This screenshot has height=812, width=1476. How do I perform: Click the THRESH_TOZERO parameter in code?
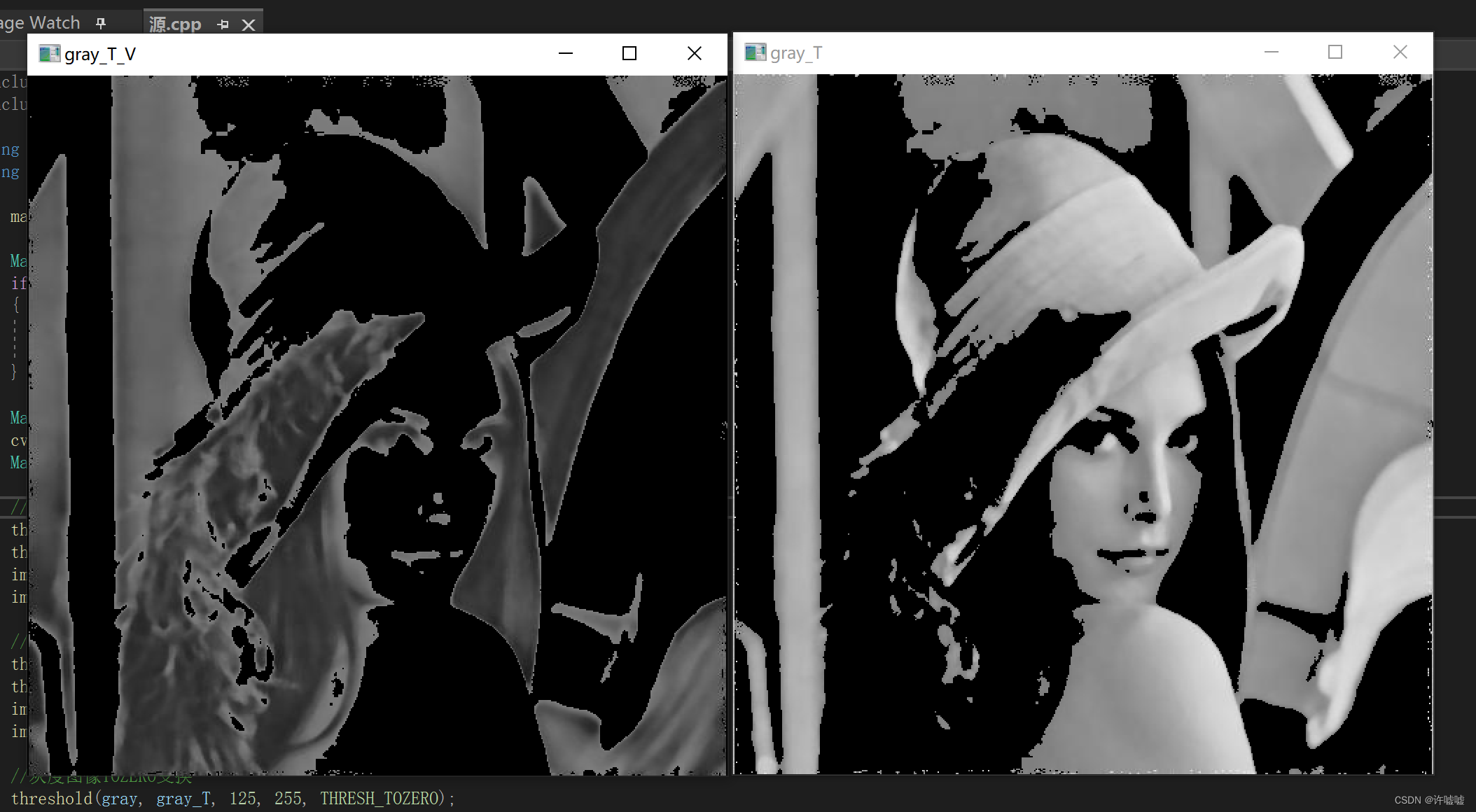[382, 798]
